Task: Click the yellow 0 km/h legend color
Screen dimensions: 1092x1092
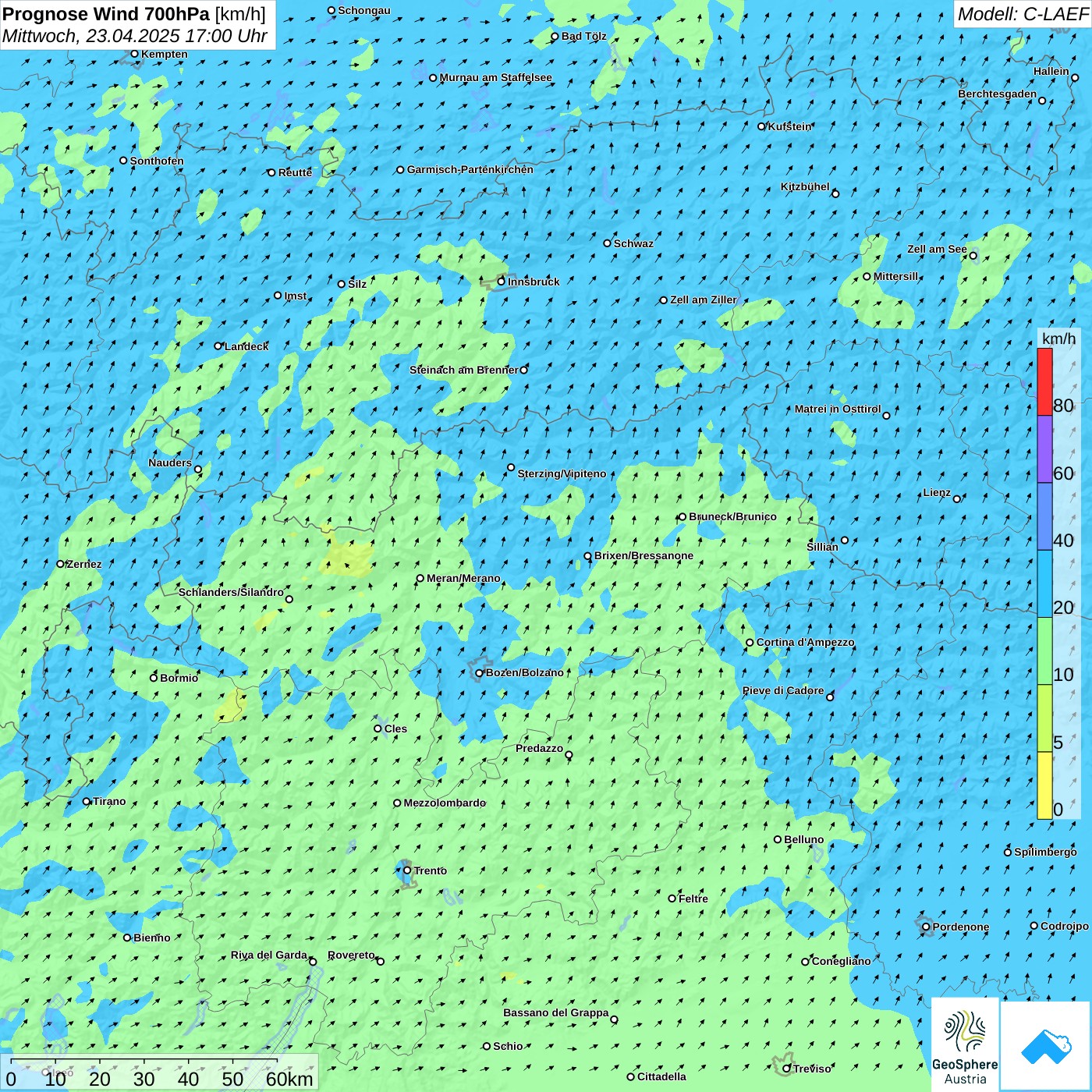Action: click(1044, 785)
